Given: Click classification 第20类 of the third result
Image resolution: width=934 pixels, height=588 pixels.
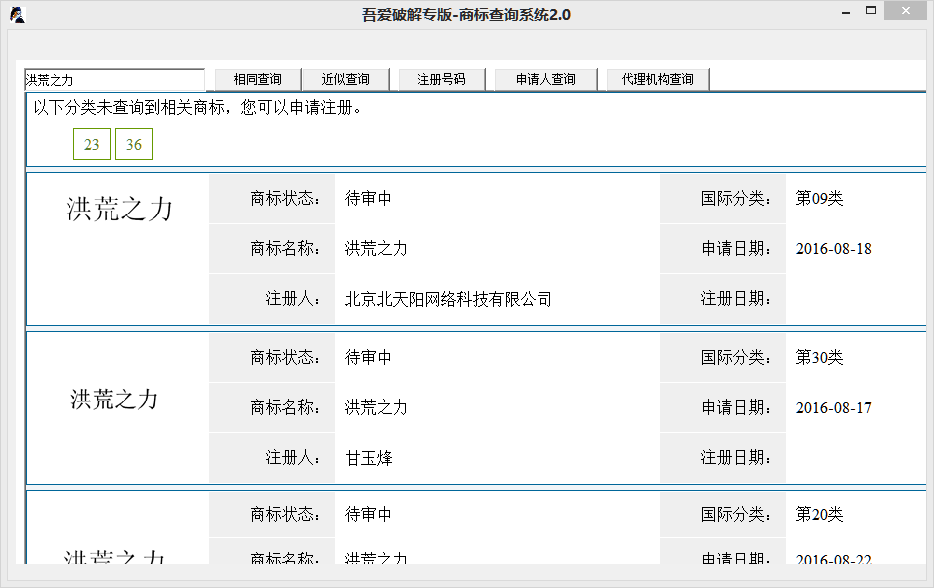Looking at the screenshot, I should tap(819, 514).
